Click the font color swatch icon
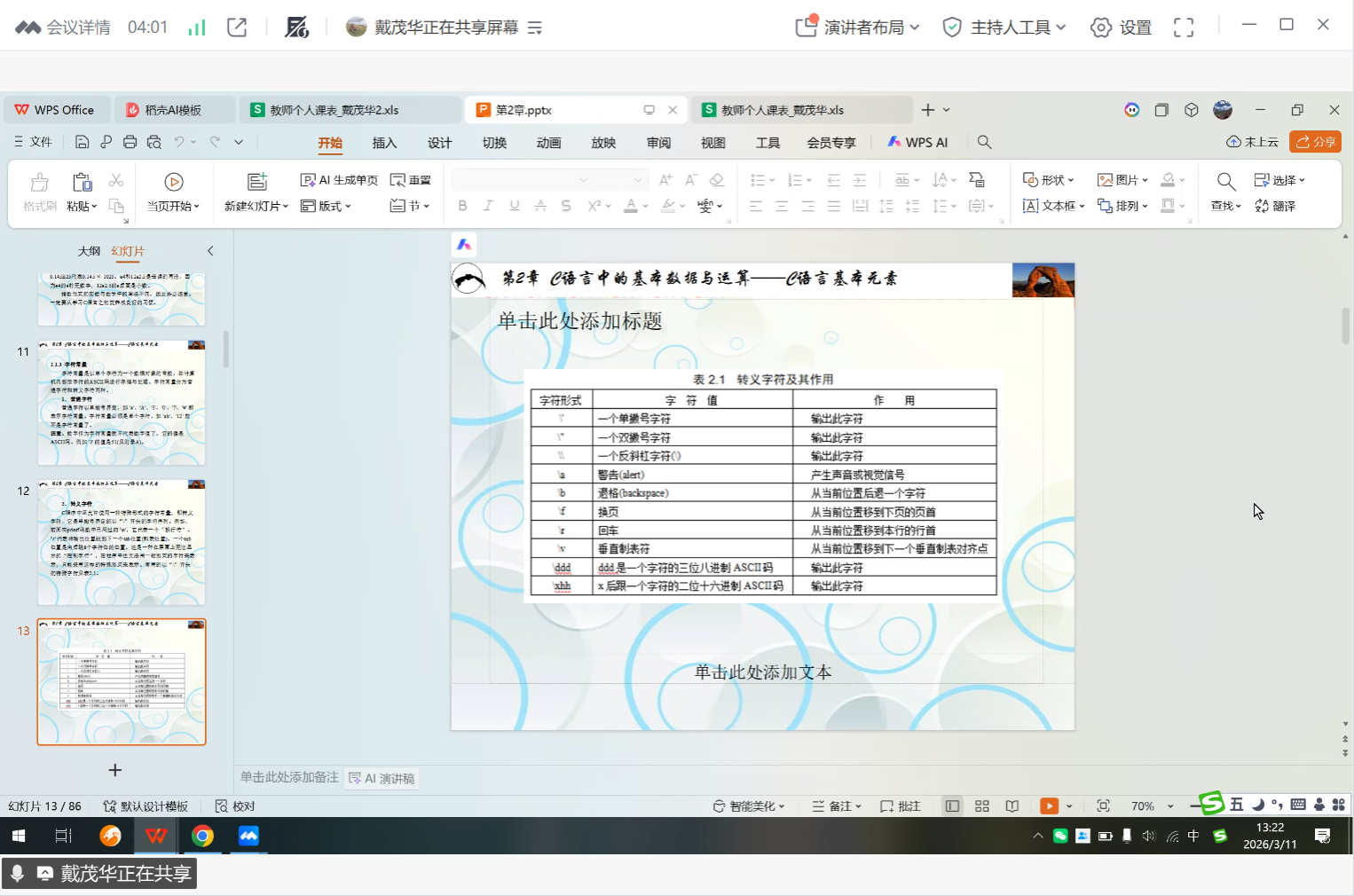The image size is (1354, 896). tap(631, 206)
